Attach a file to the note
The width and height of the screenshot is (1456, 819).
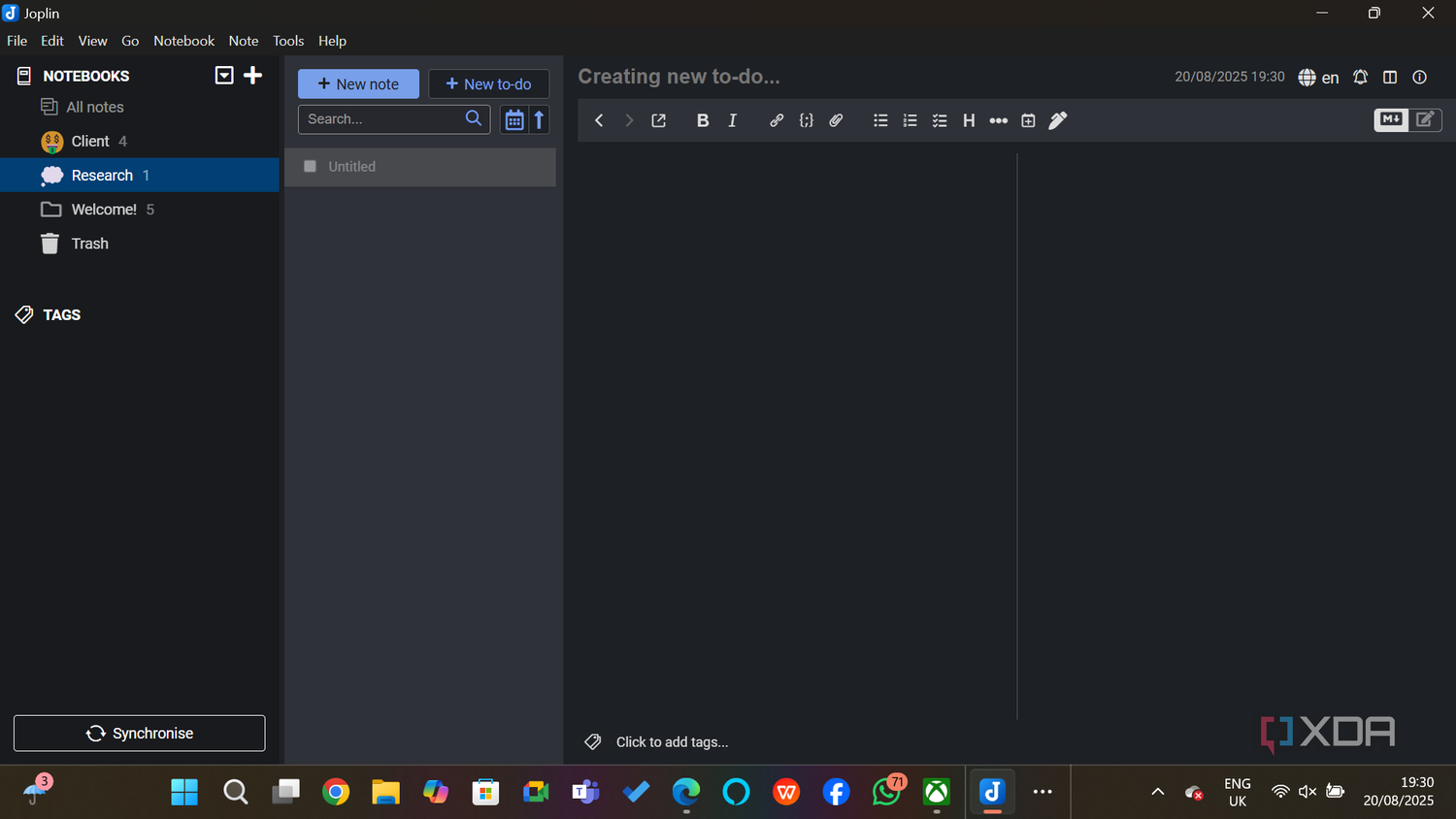click(836, 120)
